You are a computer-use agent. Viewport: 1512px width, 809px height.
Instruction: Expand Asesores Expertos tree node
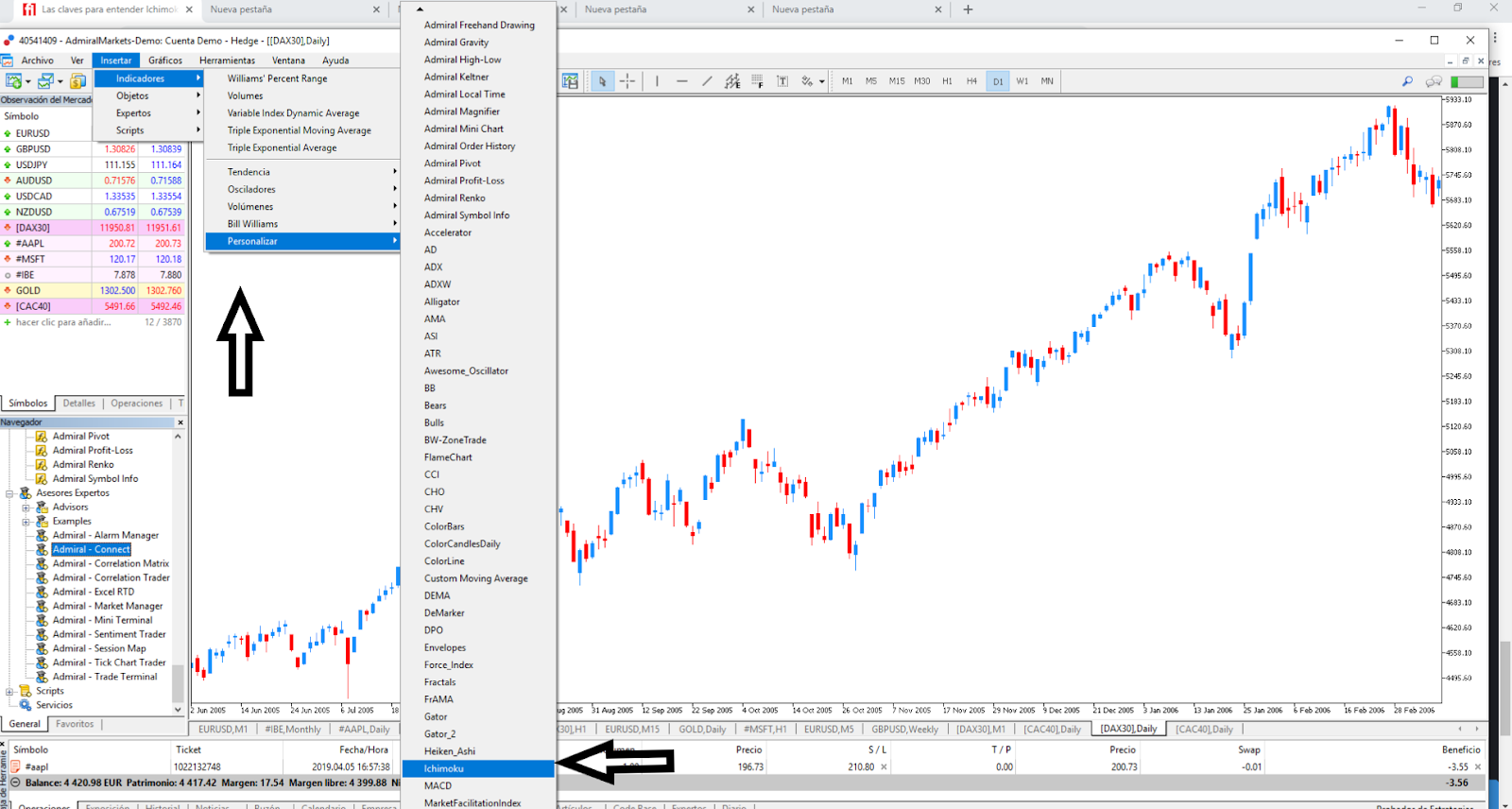coord(9,493)
